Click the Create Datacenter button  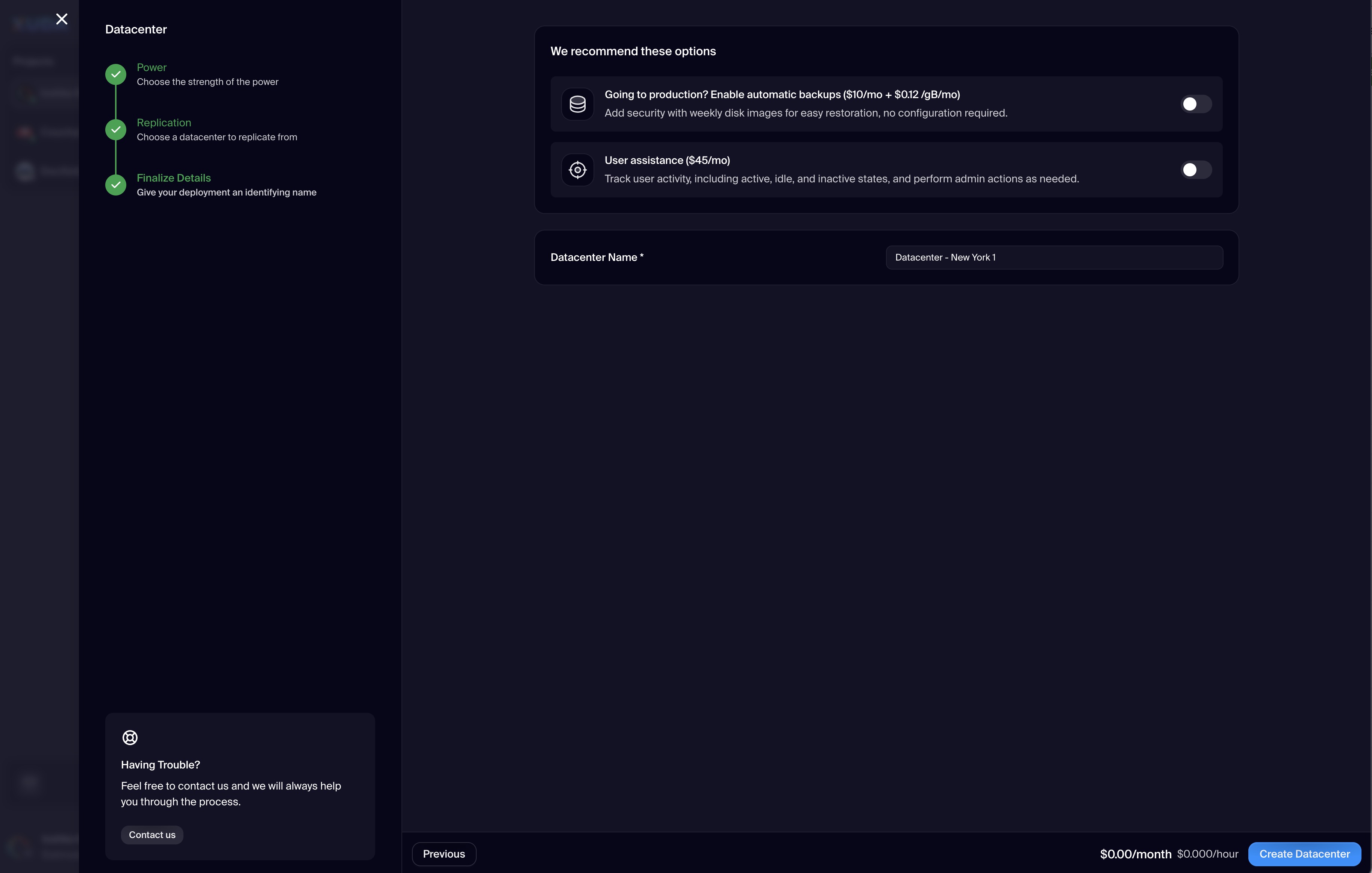1304,853
